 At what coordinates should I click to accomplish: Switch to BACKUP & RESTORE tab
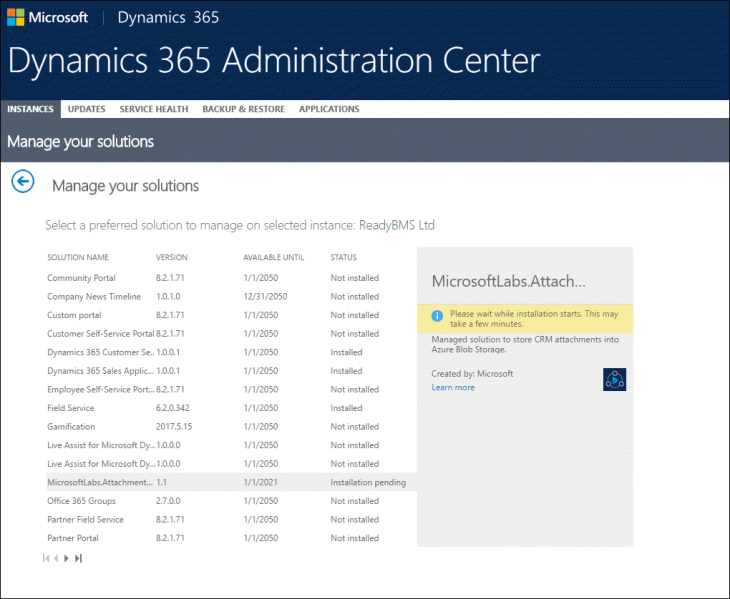click(x=243, y=109)
